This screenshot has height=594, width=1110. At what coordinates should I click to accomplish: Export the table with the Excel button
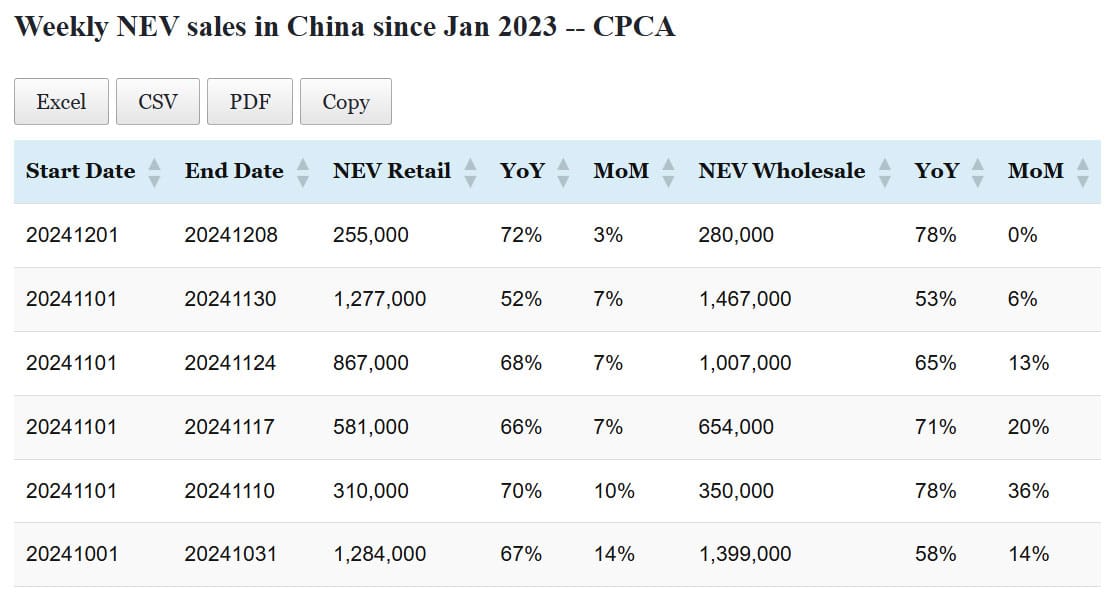[61, 102]
